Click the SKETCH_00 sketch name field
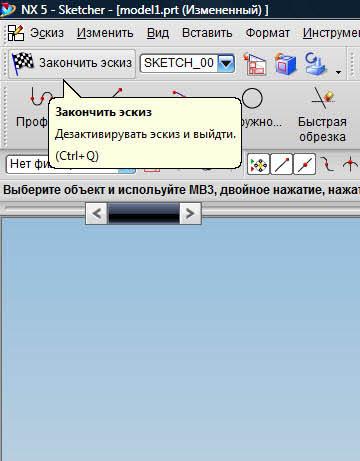 click(x=179, y=63)
